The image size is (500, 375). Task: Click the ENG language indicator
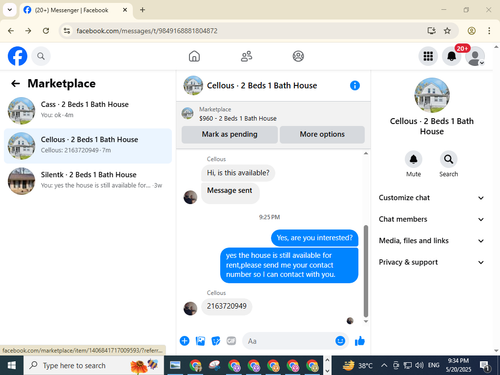433,365
